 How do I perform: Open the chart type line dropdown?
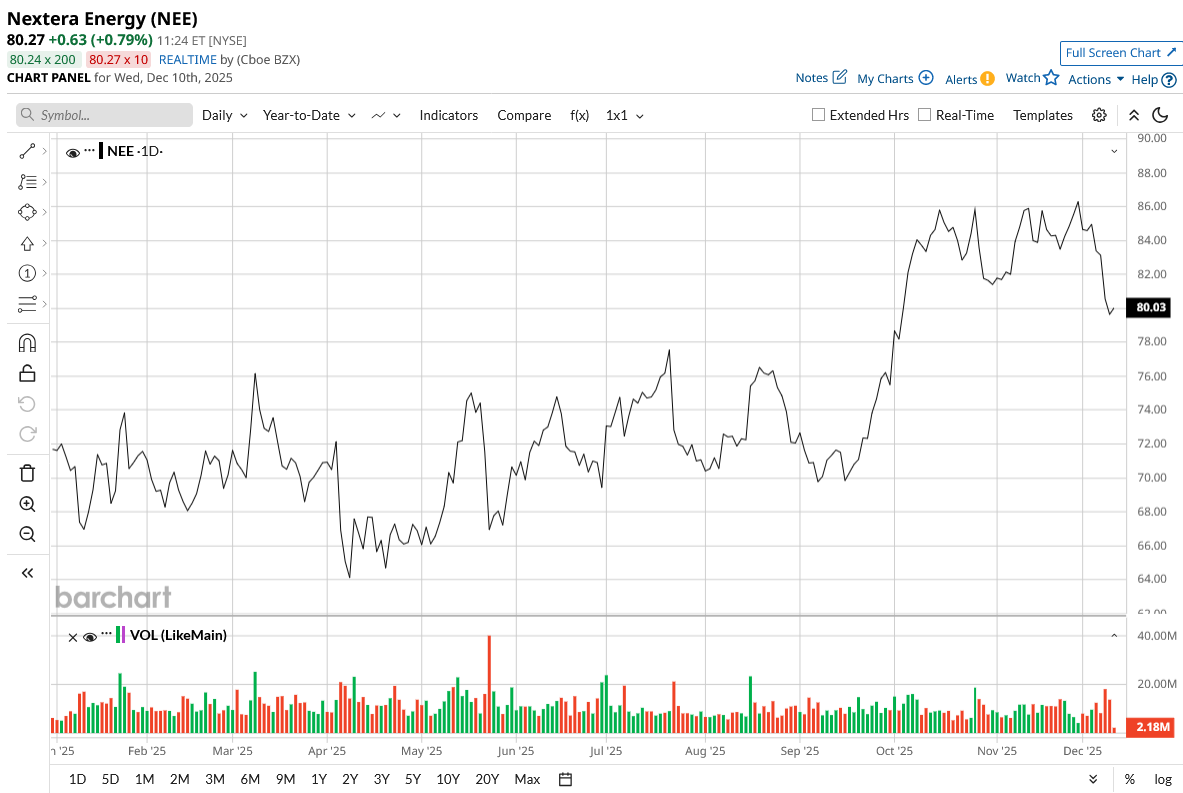[386, 115]
